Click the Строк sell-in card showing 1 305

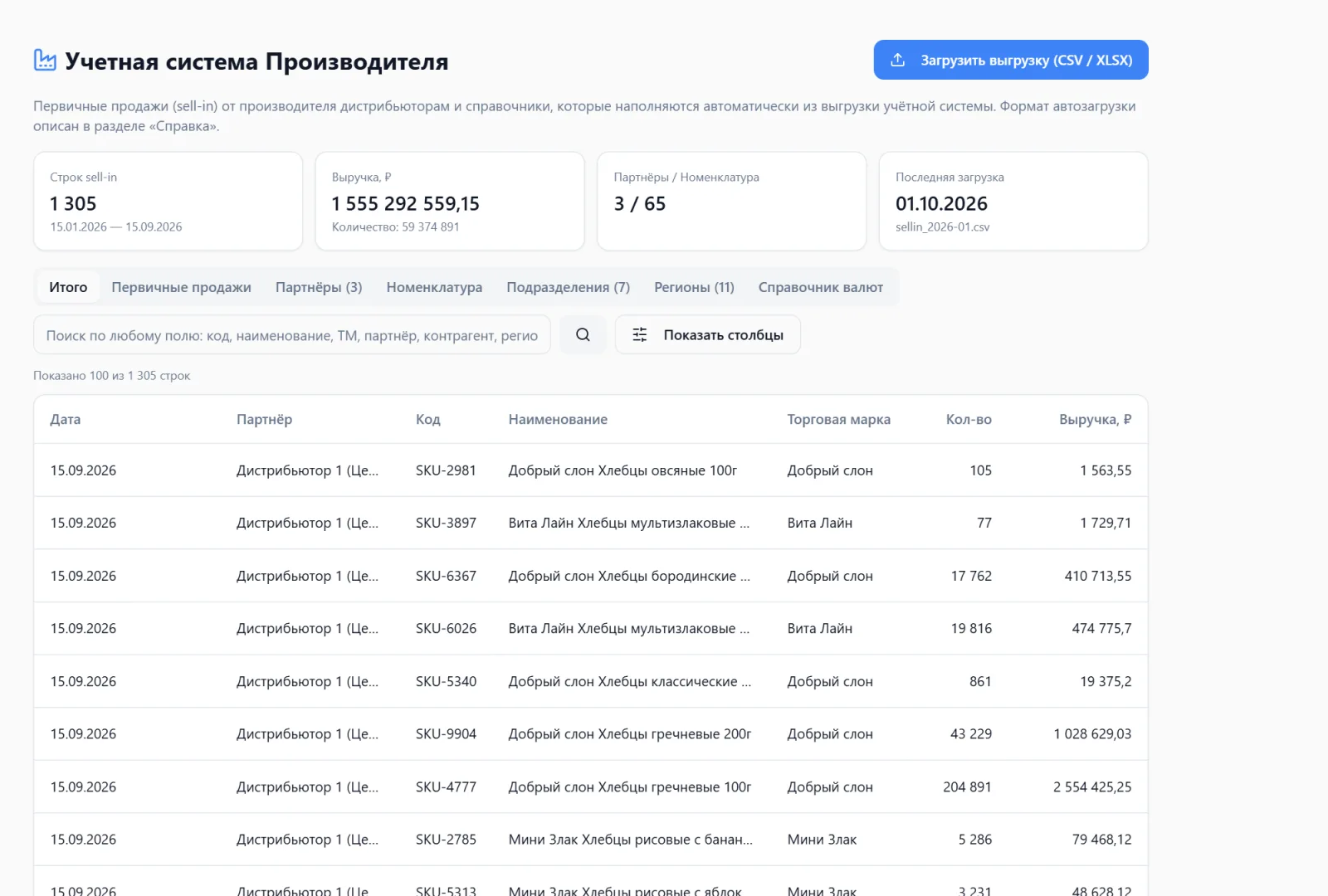(x=168, y=201)
